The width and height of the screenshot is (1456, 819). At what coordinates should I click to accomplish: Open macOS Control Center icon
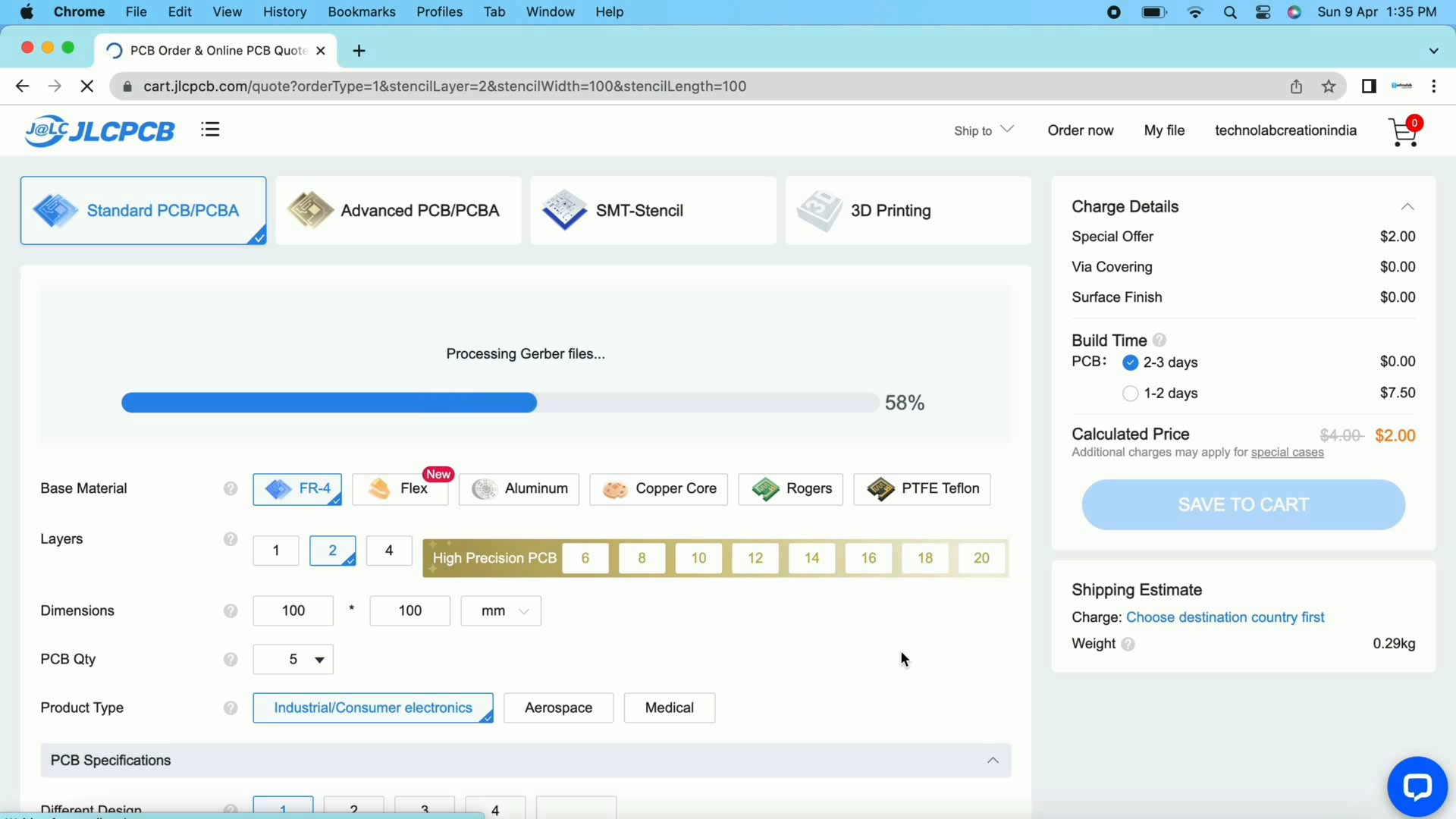(x=1263, y=12)
